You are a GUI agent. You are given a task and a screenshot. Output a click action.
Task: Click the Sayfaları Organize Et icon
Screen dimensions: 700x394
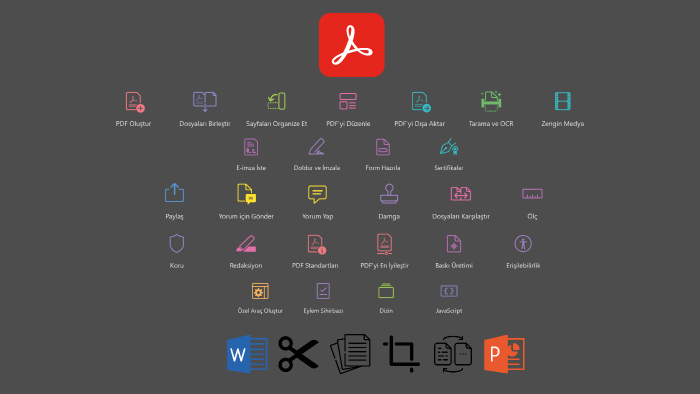(x=276, y=101)
